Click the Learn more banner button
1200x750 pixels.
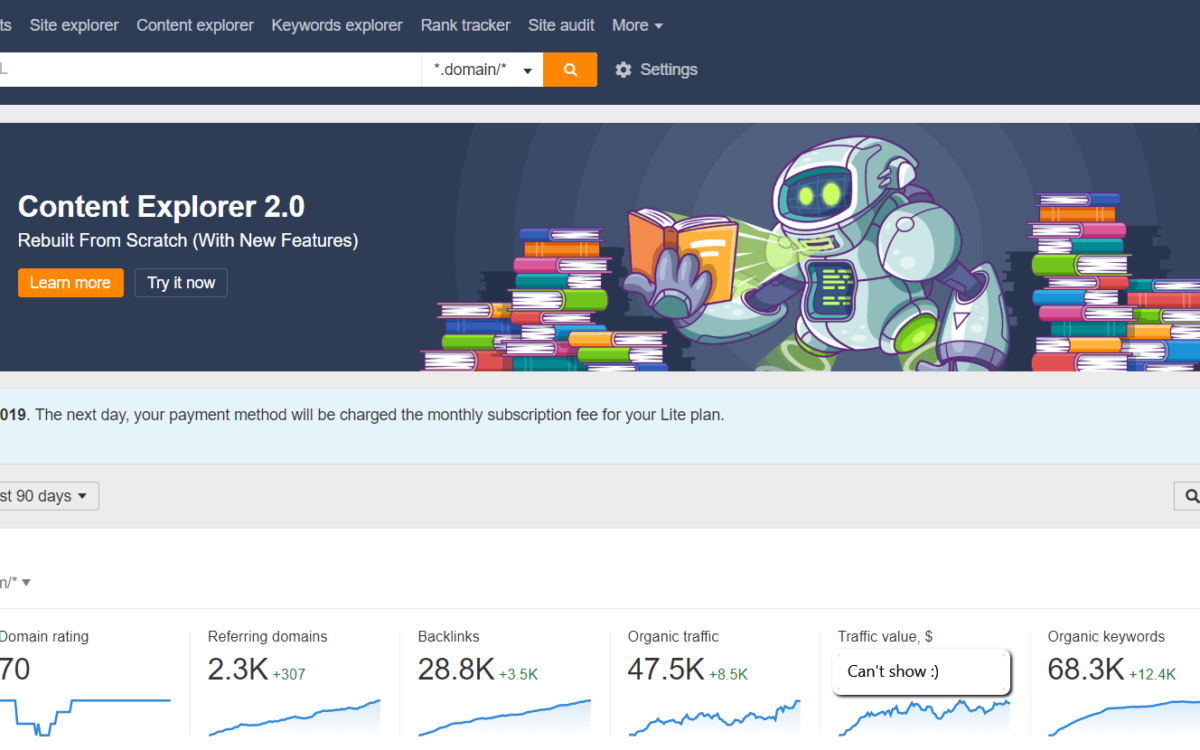(70, 283)
